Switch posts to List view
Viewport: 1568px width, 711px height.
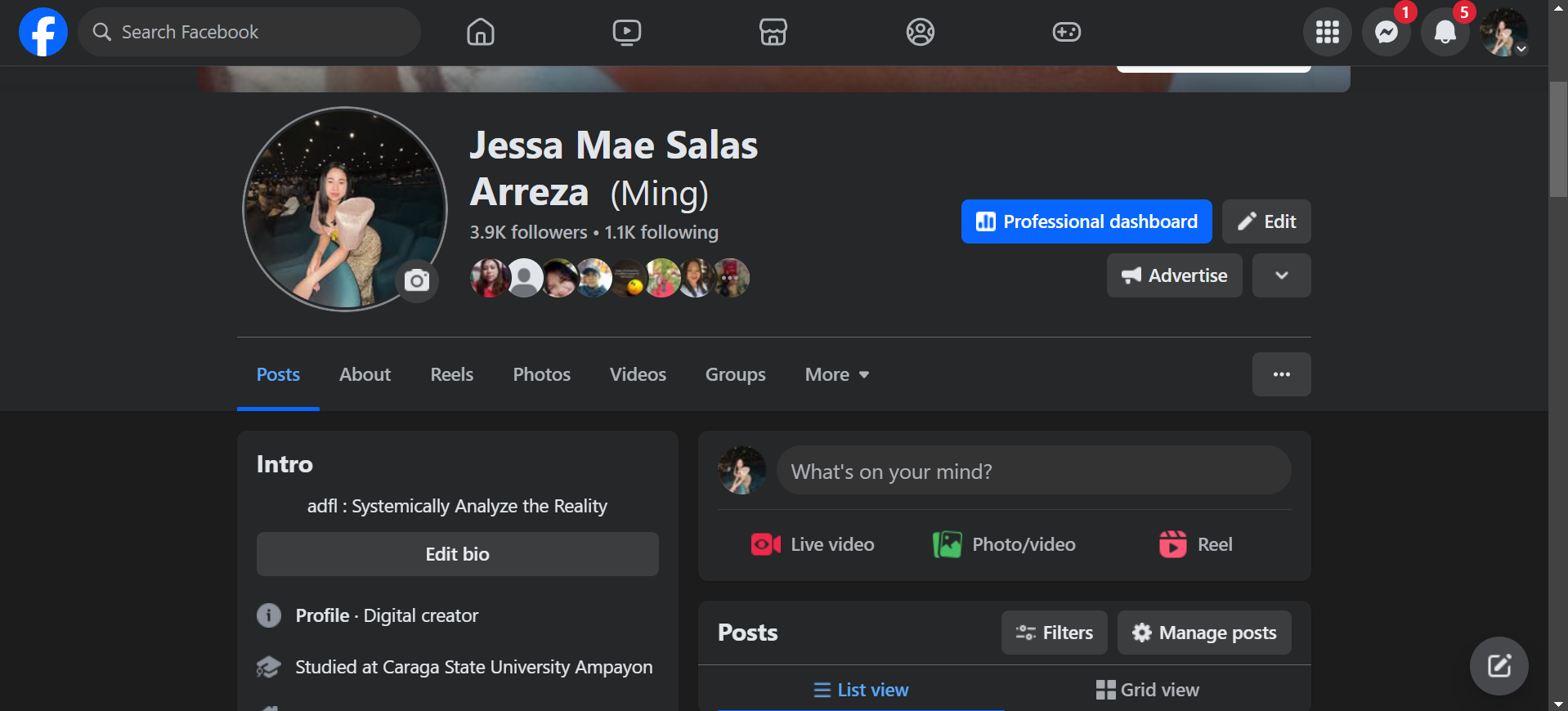point(861,690)
